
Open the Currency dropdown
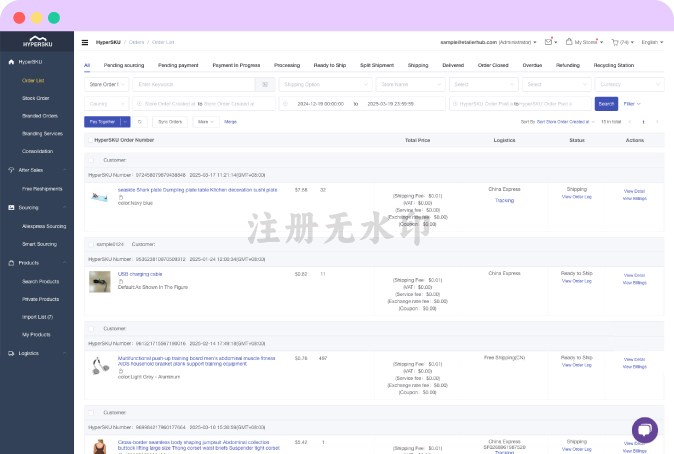tap(629, 84)
